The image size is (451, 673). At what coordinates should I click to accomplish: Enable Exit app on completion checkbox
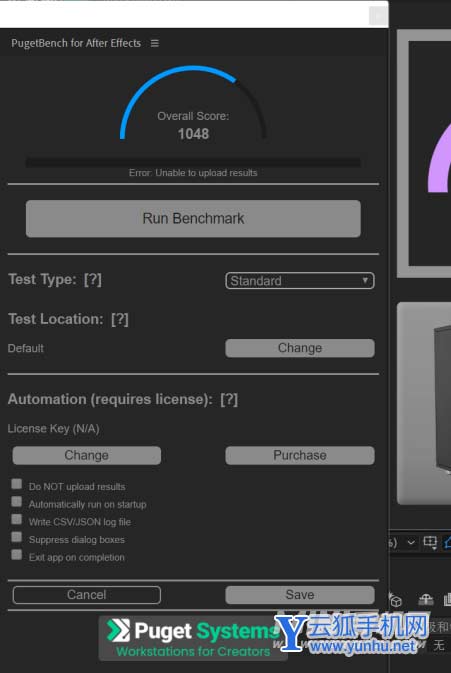[17, 555]
